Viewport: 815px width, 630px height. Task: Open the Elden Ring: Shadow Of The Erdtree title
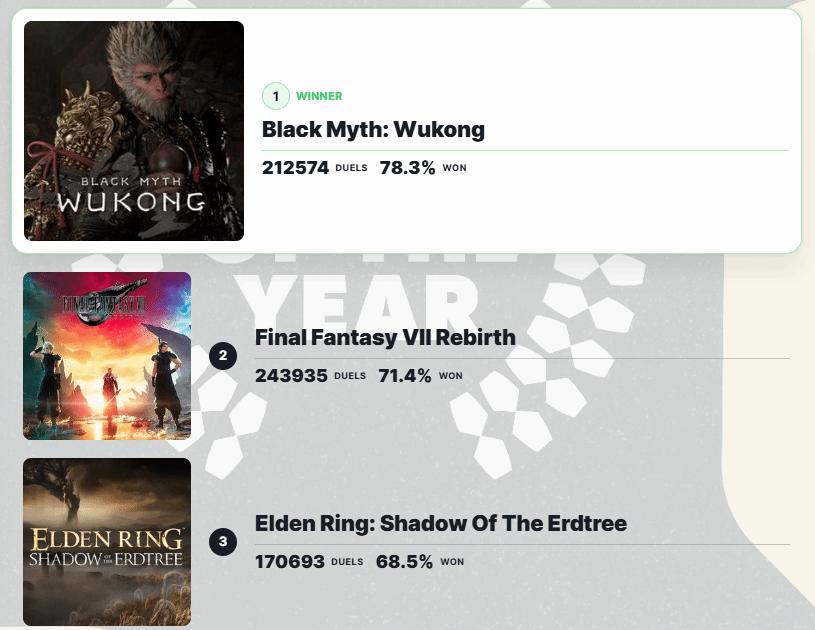coord(441,523)
